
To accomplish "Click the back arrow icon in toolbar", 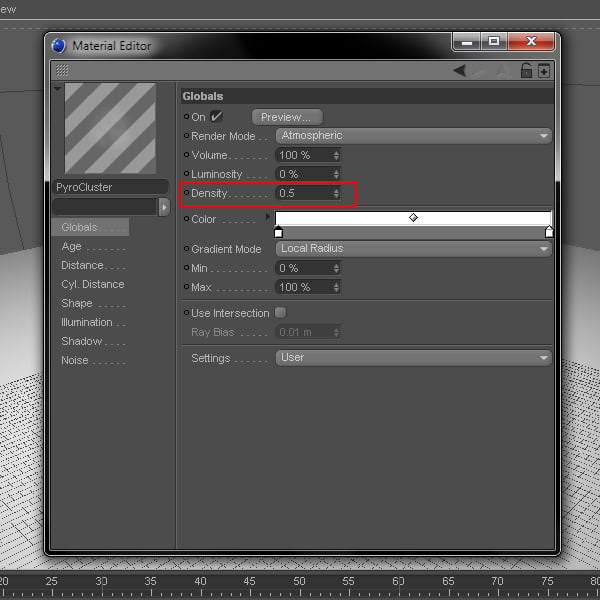I will point(459,71).
